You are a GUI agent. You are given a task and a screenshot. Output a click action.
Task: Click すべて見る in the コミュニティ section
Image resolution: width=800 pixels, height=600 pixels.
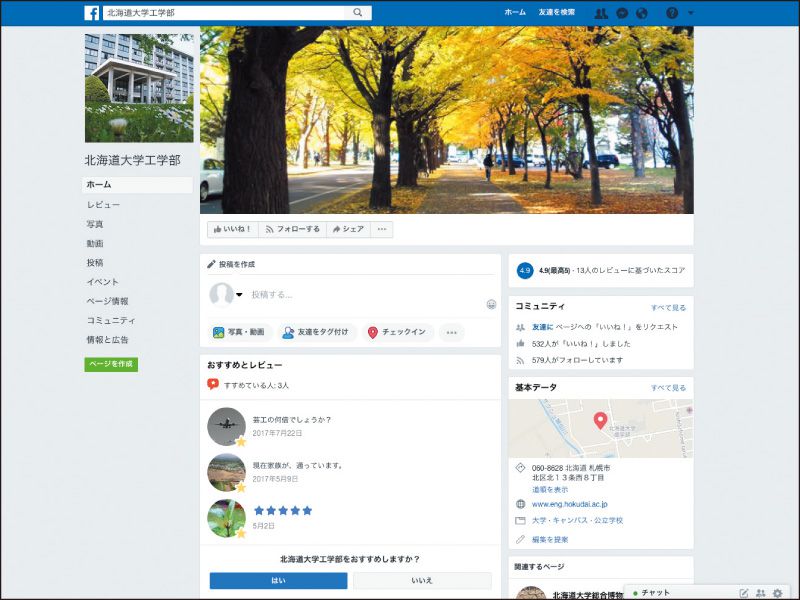[x=668, y=308]
